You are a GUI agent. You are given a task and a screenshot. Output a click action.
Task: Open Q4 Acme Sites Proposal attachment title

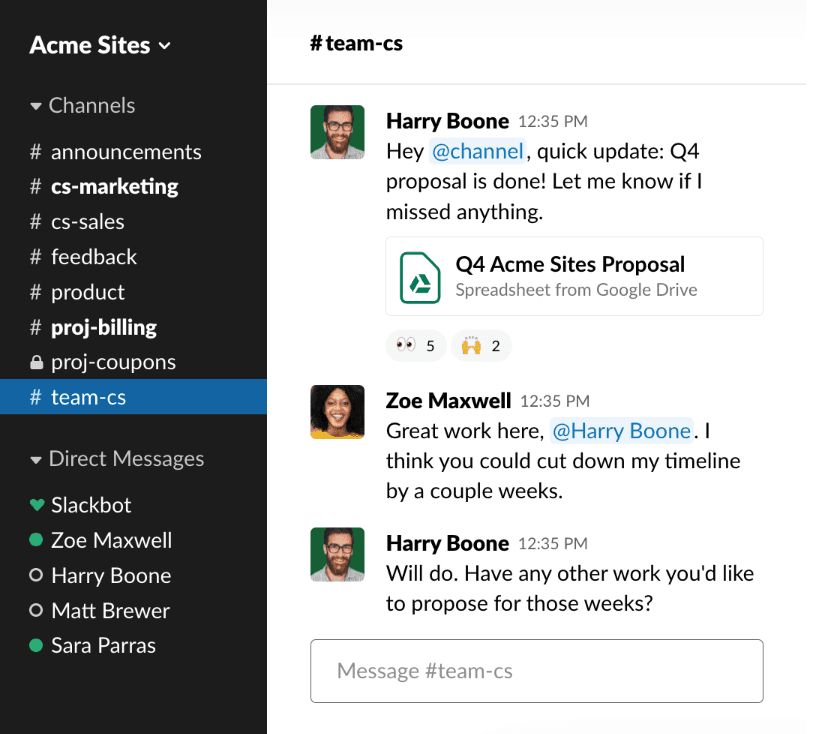pyautogui.click(x=570, y=264)
